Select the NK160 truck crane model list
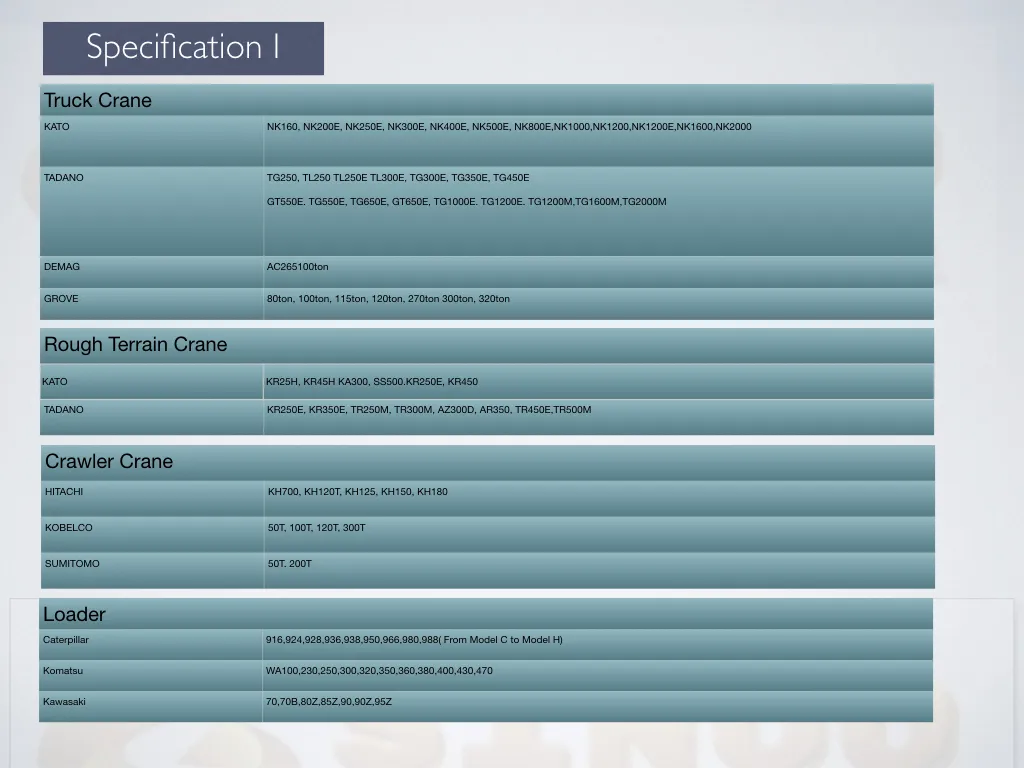This screenshot has width=1024, height=768. (x=509, y=127)
